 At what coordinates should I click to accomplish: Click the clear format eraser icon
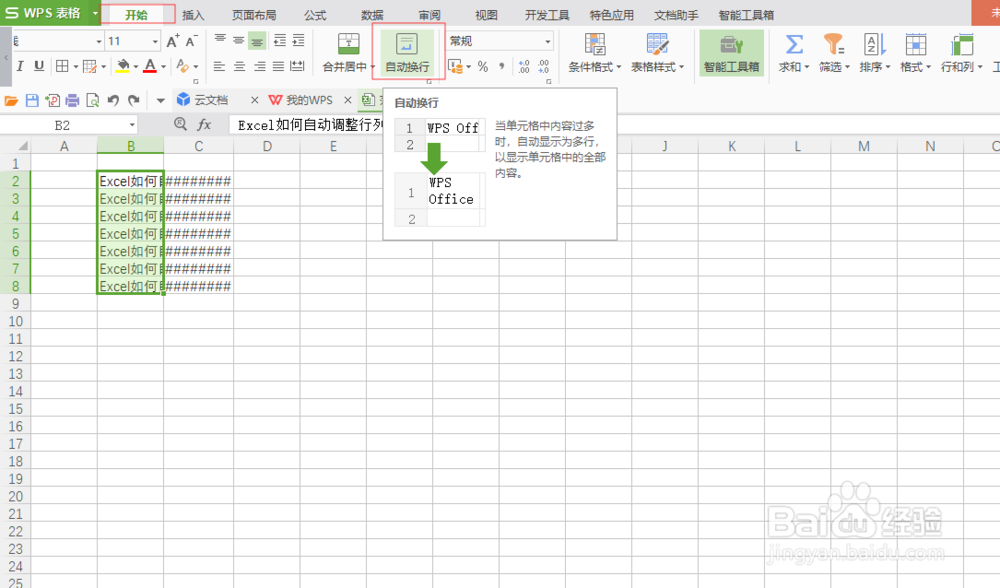click(x=183, y=66)
